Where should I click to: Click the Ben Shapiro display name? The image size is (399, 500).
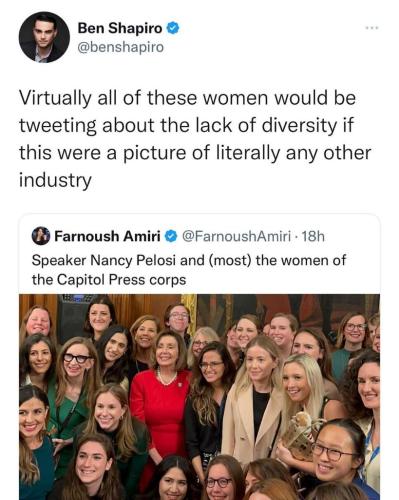[120, 28]
